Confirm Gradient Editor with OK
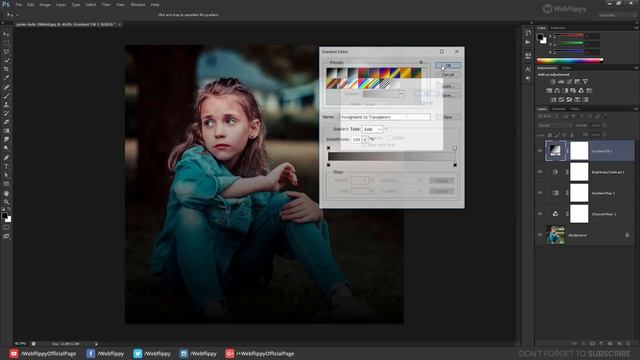Viewport: 640px width, 360px height. pos(448,66)
